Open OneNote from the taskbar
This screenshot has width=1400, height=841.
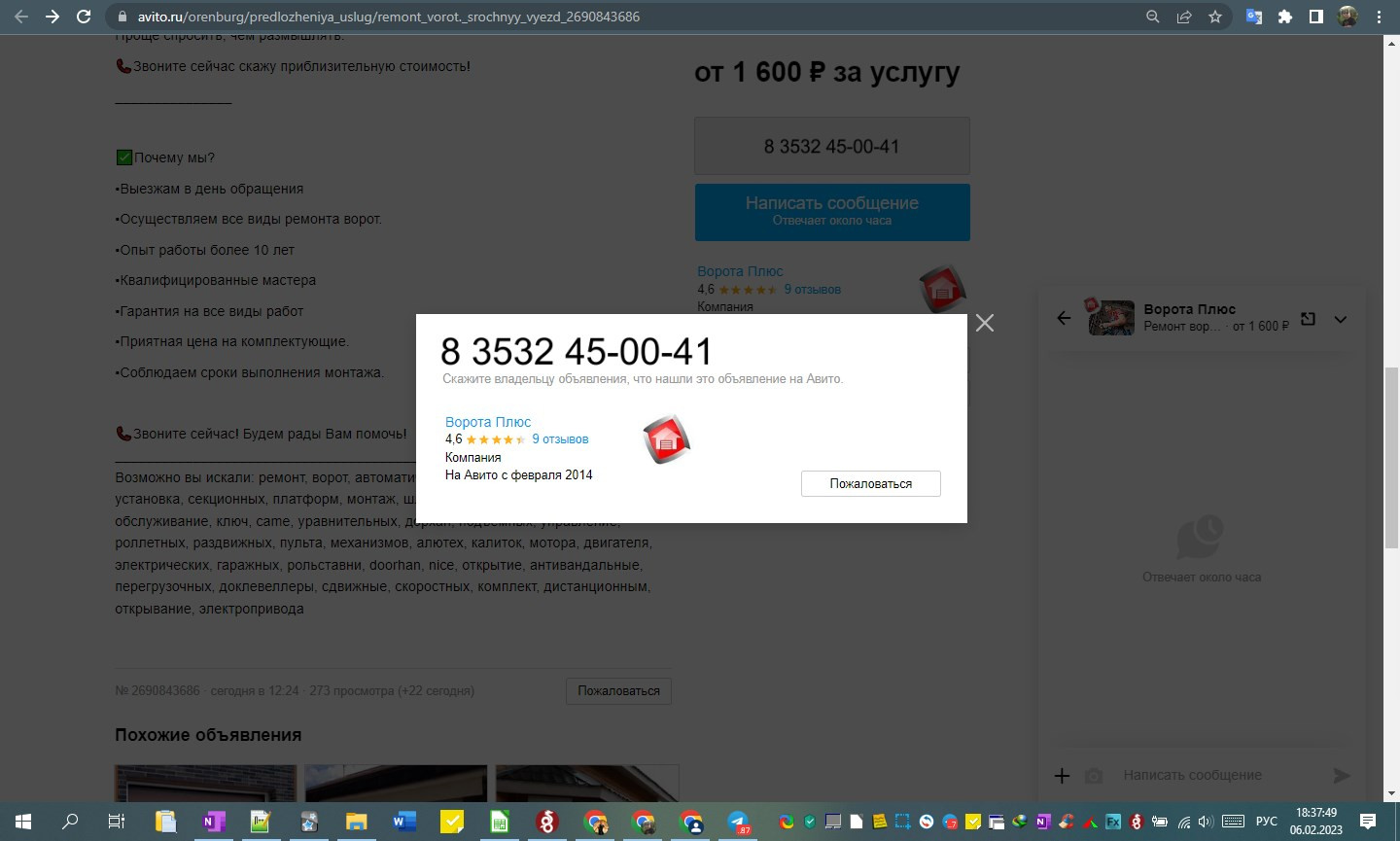tap(213, 822)
